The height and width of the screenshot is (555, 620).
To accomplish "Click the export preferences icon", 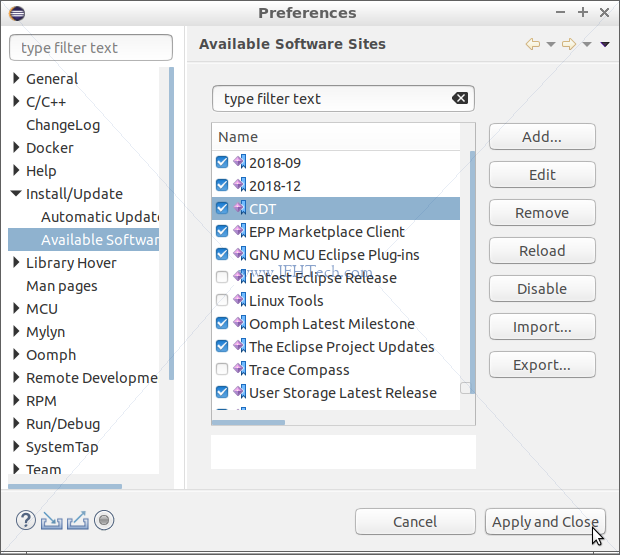I will [78, 520].
